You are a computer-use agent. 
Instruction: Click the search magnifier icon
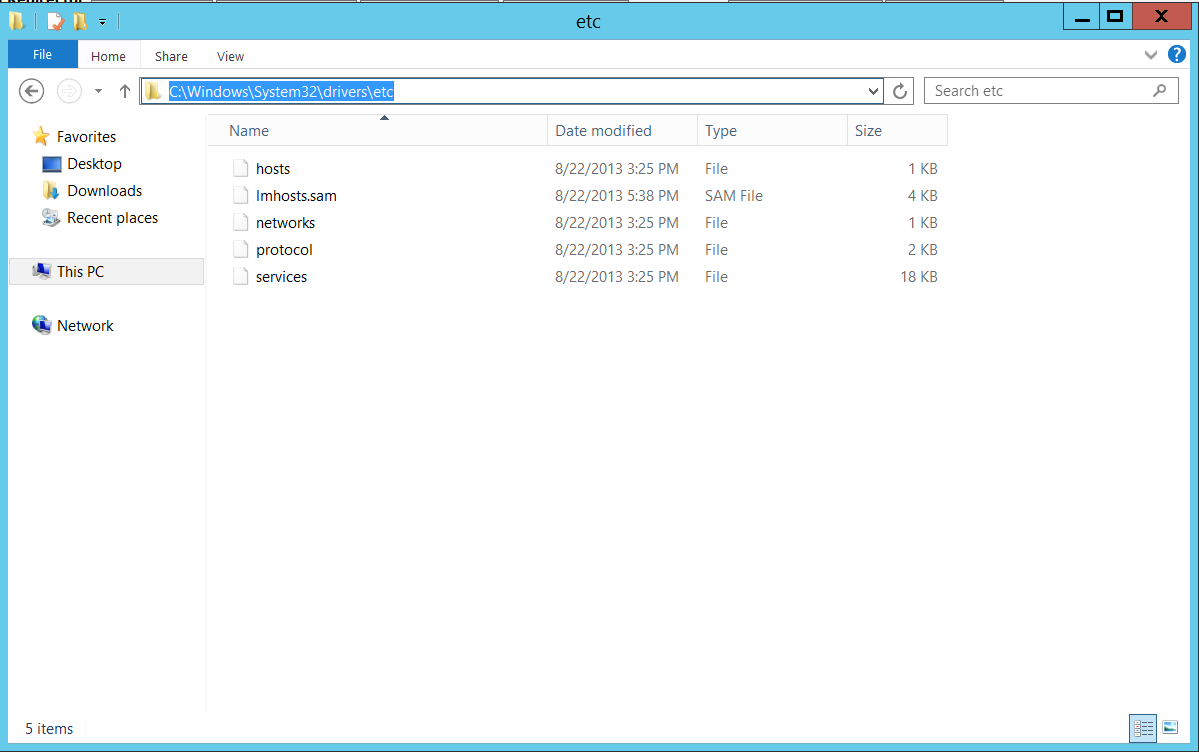(1159, 90)
